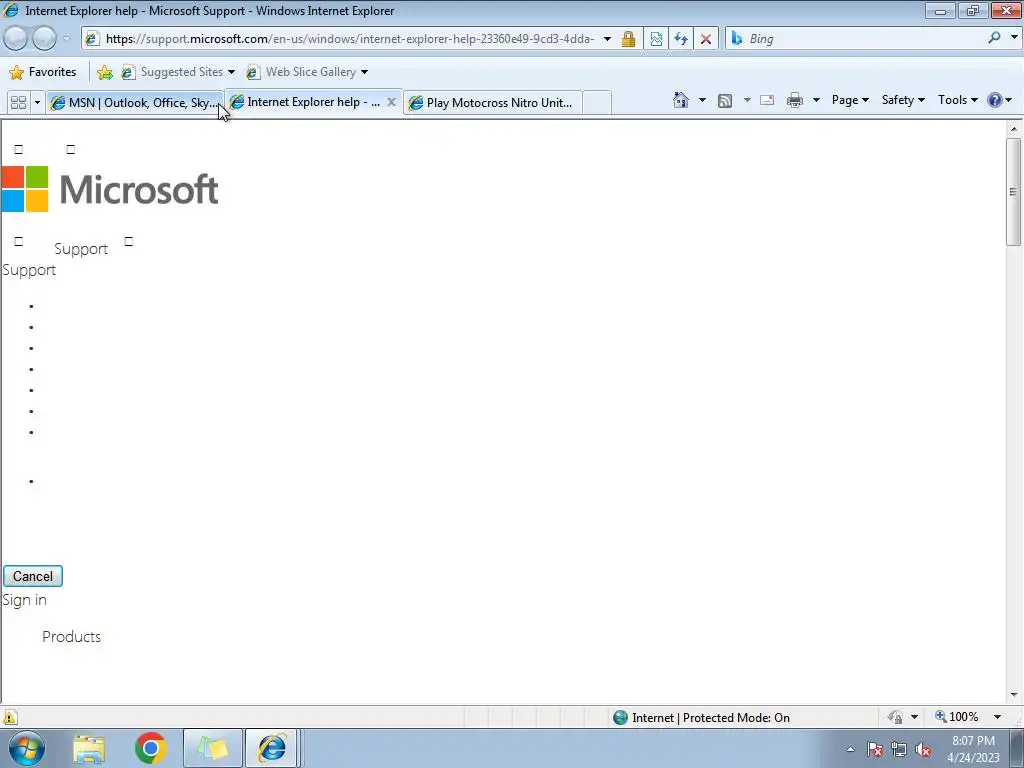Click the Internet zone globe icon
Viewport: 1024px width, 768px height.
tap(620, 718)
